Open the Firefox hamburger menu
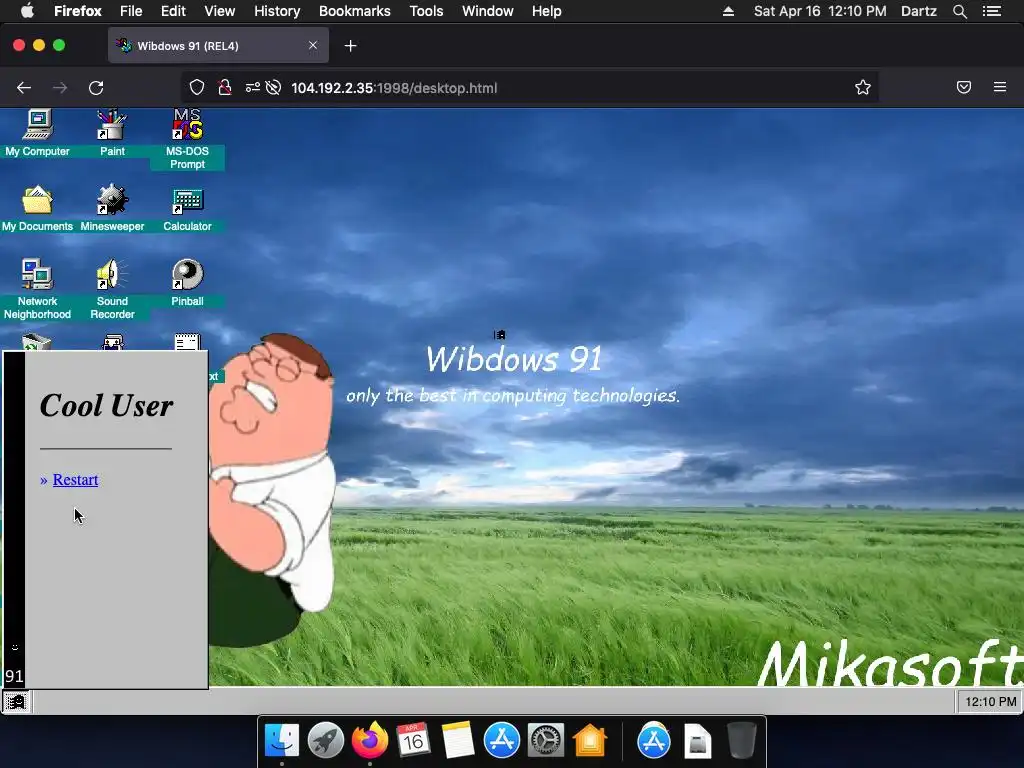The image size is (1024, 768). click(1000, 87)
